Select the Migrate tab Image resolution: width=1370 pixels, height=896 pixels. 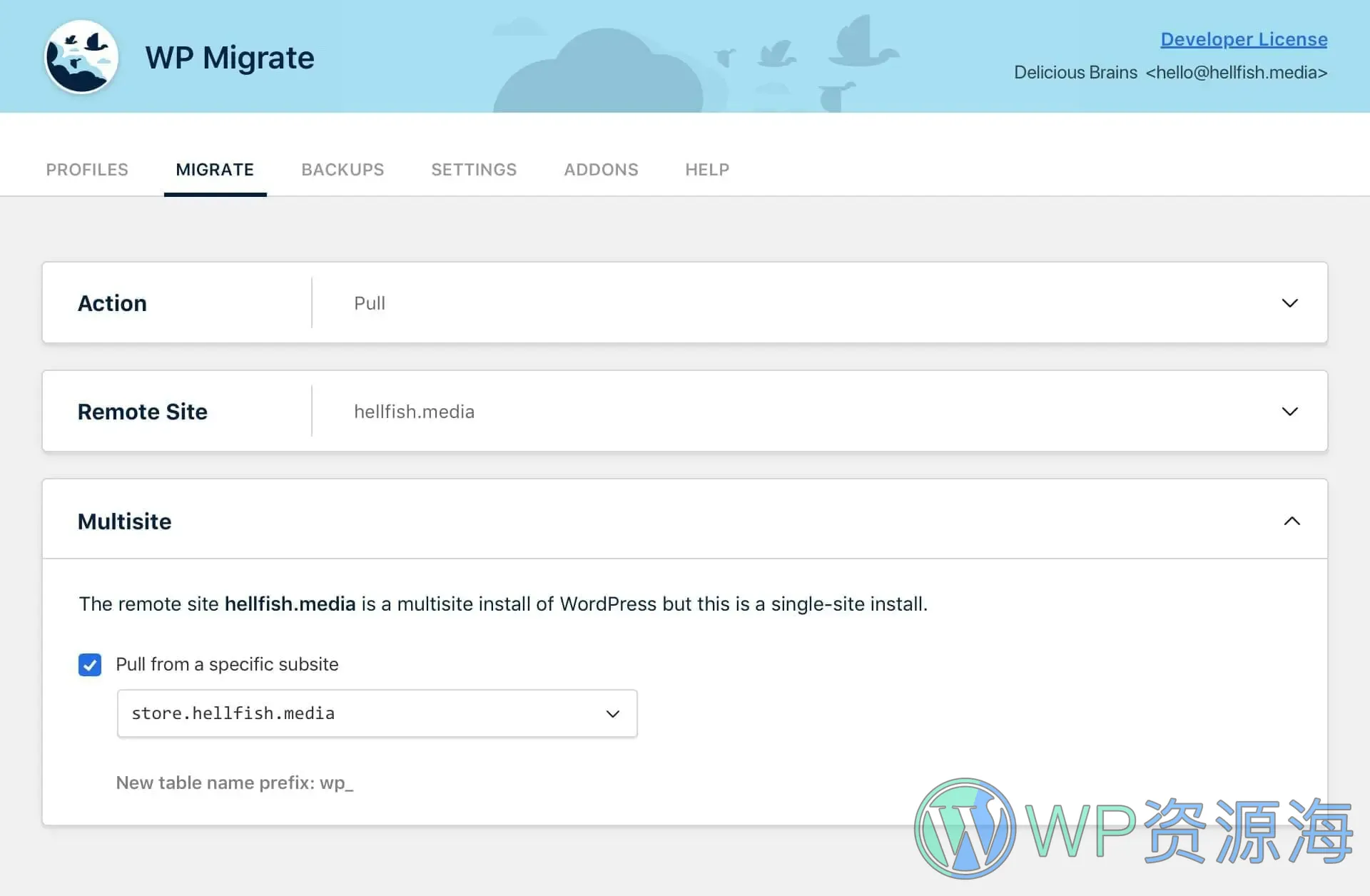(215, 170)
